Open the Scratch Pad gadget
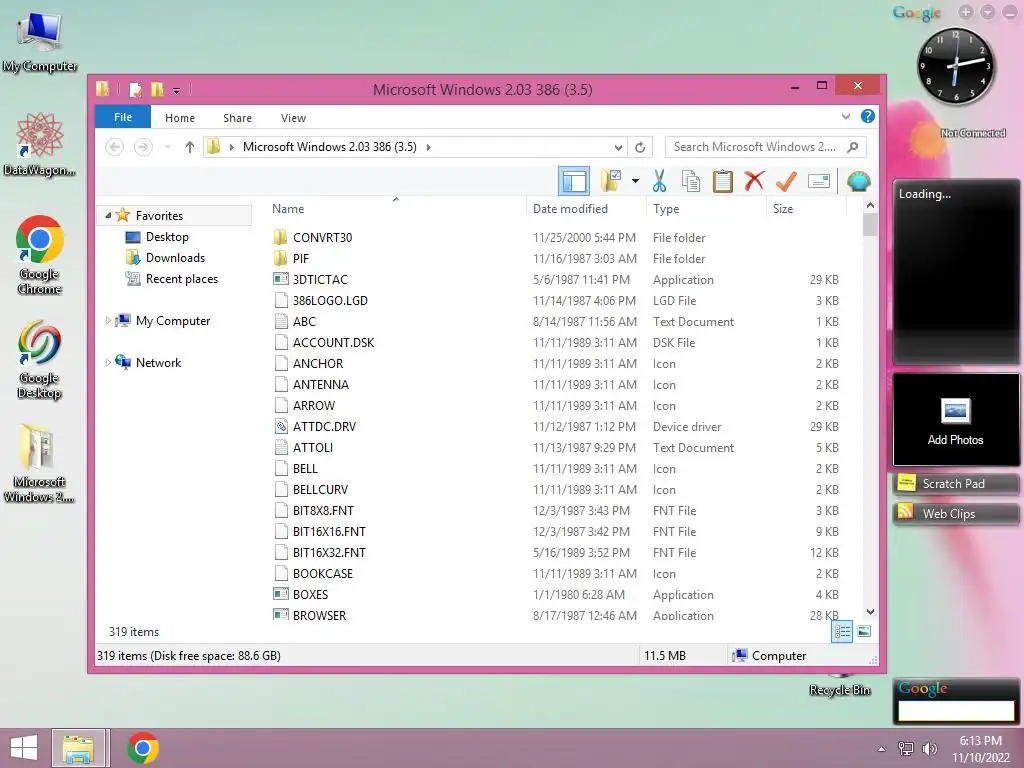This screenshot has height=768, width=1024. (x=955, y=483)
